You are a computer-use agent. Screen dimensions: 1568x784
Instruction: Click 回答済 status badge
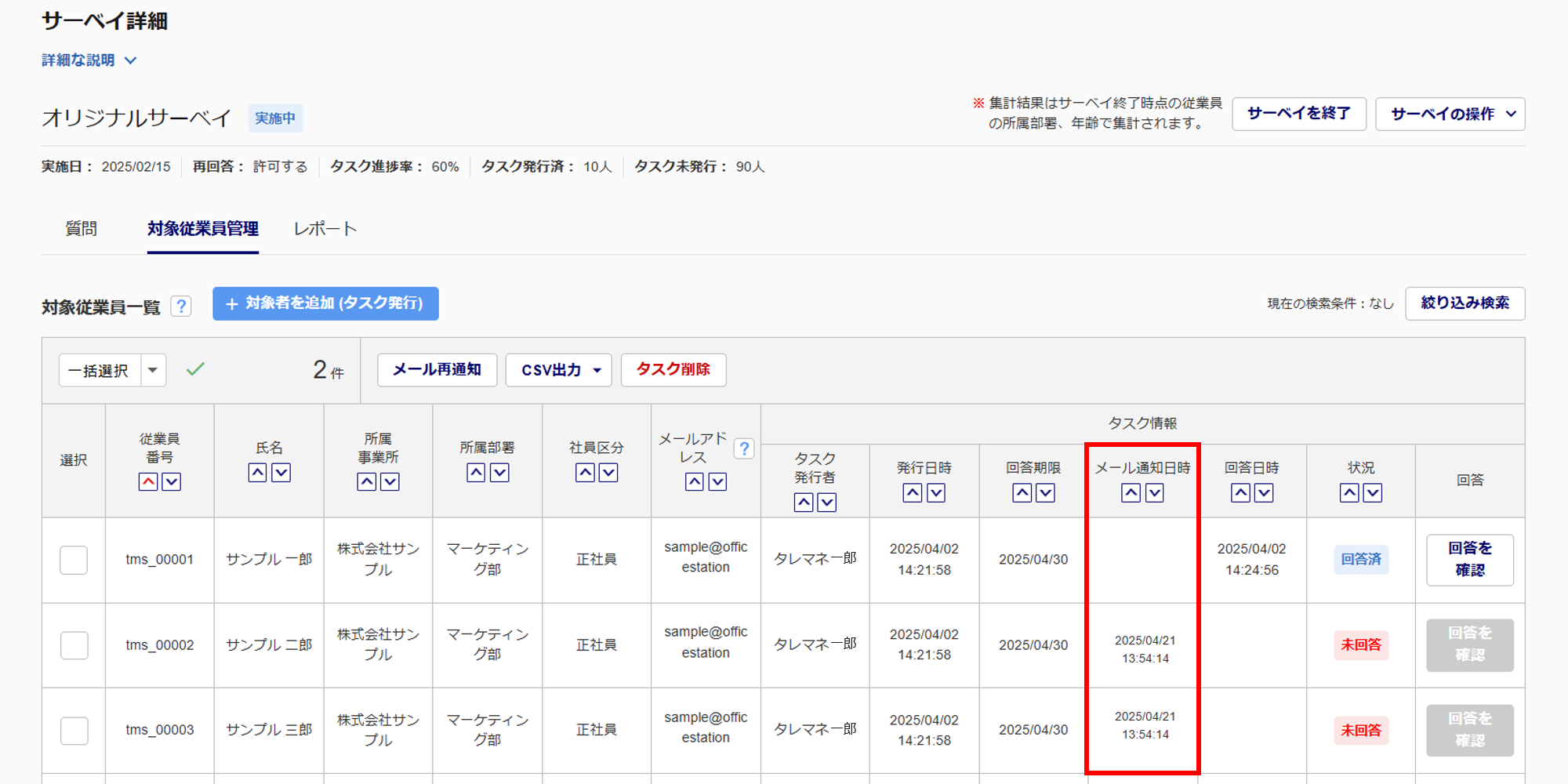point(1361,559)
